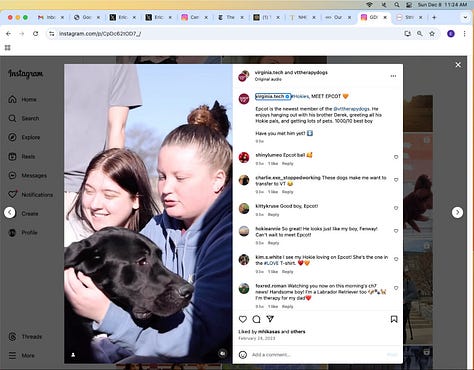Open a new browser tab

[x=434, y=17]
